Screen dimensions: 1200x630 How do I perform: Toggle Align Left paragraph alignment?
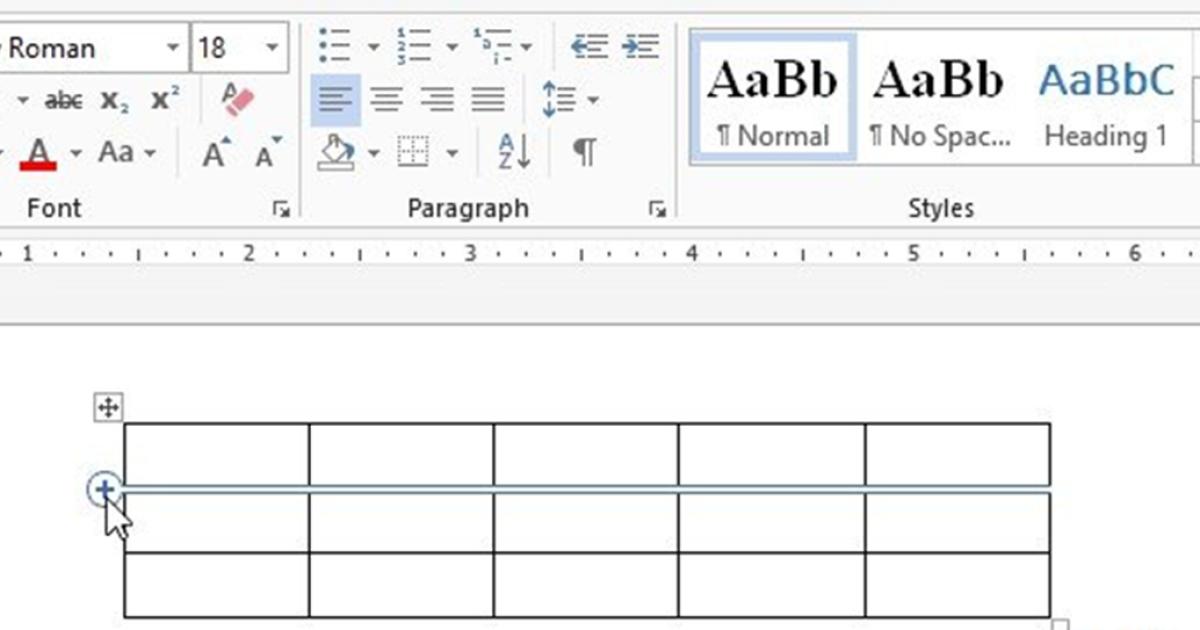336,100
